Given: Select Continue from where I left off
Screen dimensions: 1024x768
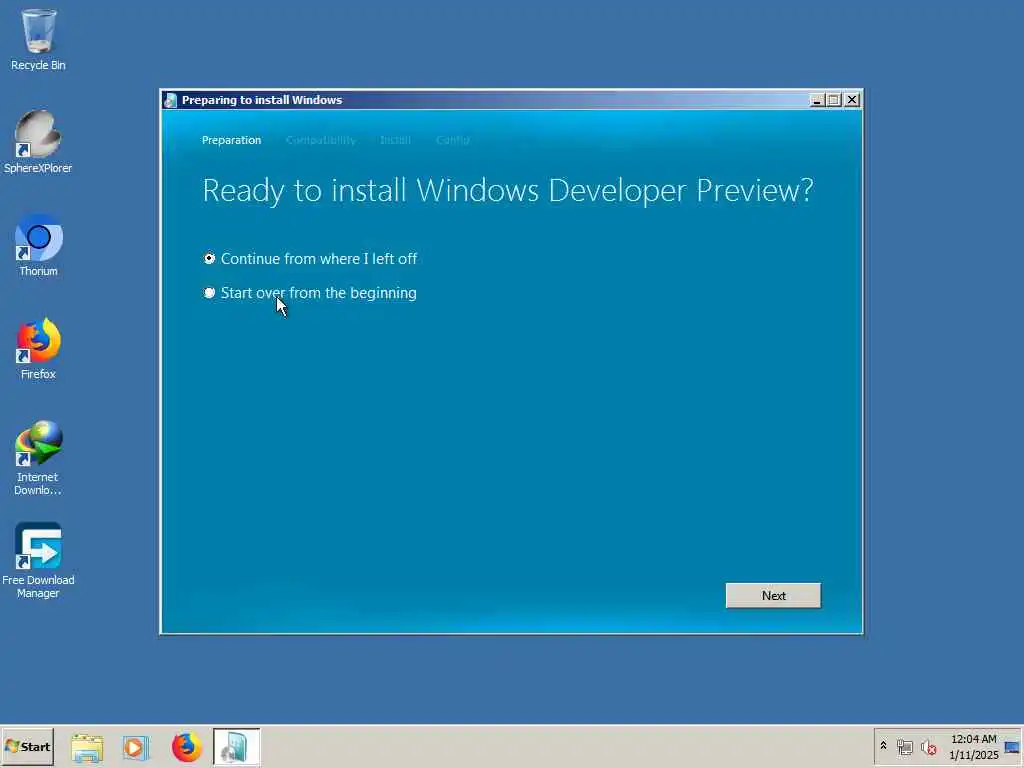Looking at the screenshot, I should 310,259.
